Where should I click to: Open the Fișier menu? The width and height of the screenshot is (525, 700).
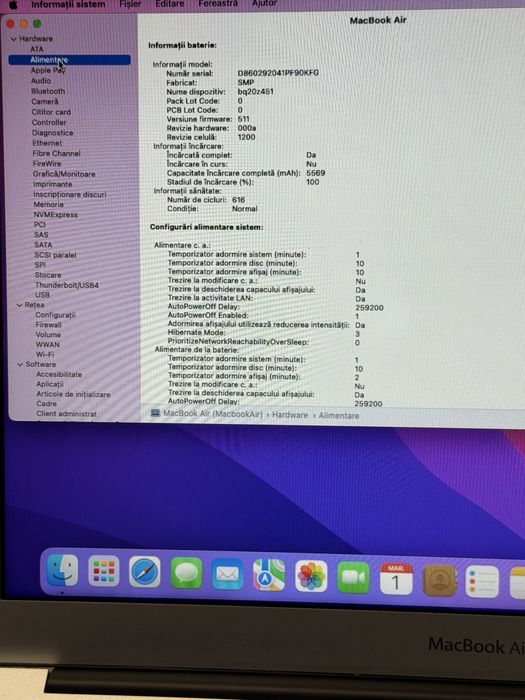coord(130,4)
